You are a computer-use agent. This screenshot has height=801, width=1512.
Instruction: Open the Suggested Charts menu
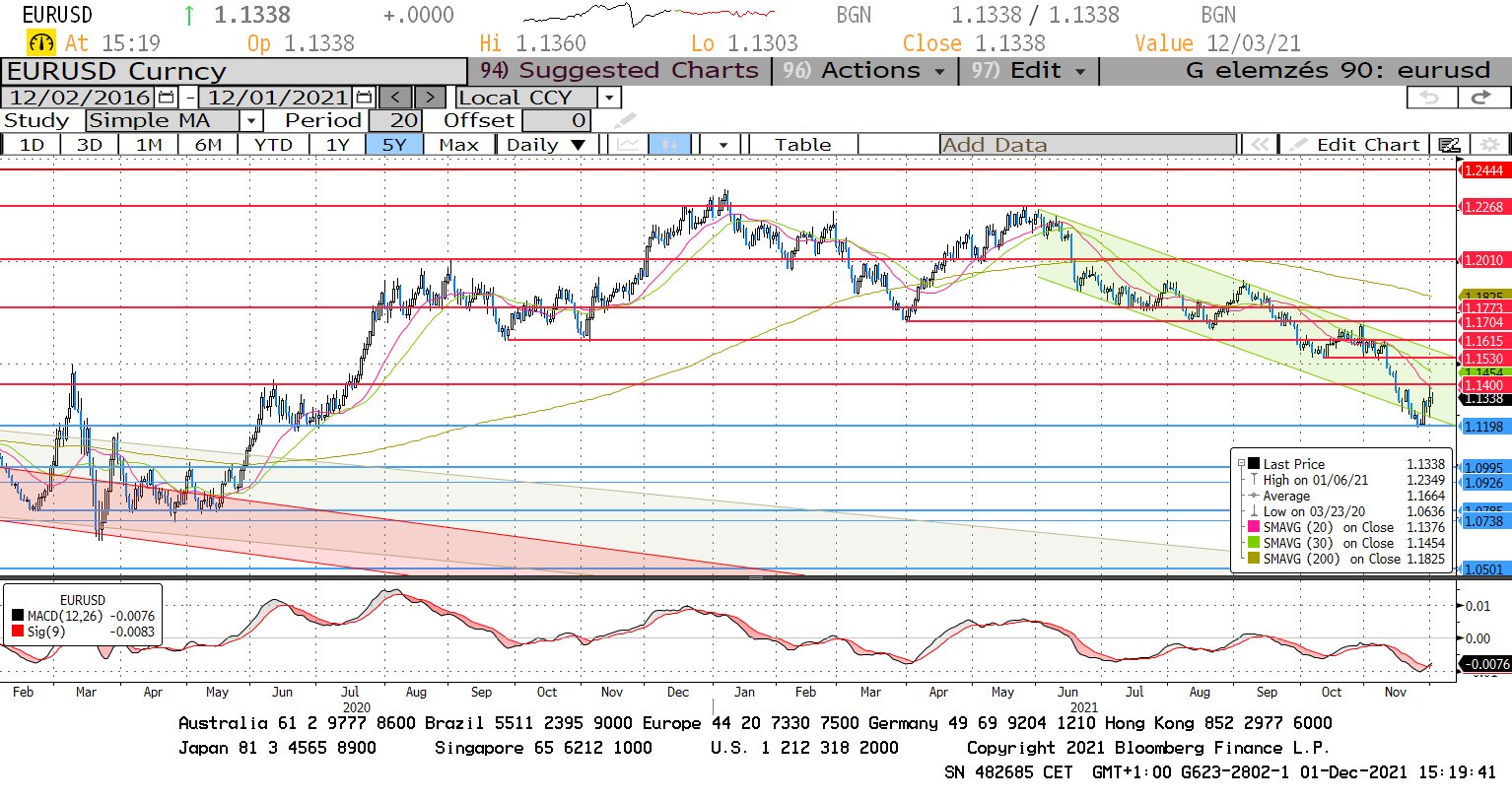click(x=619, y=71)
